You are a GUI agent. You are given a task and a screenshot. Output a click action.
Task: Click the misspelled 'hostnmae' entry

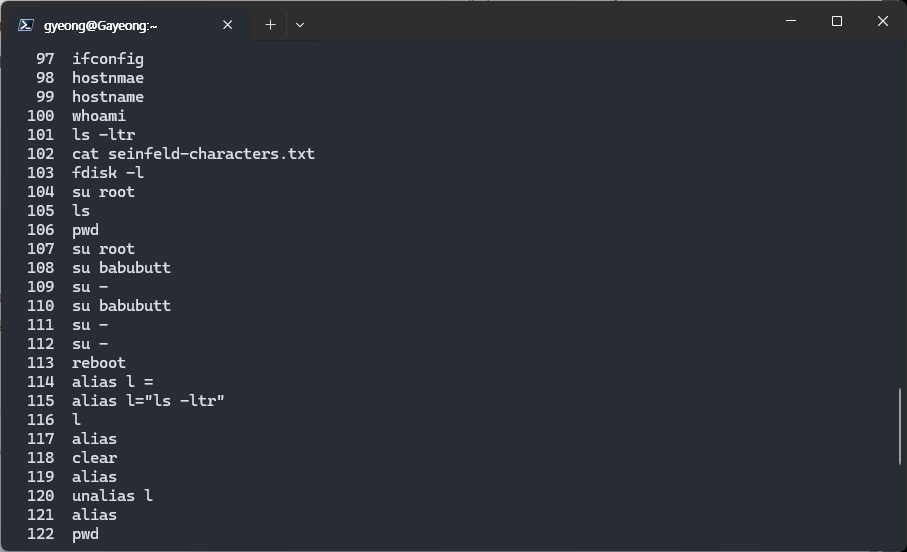pos(108,78)
